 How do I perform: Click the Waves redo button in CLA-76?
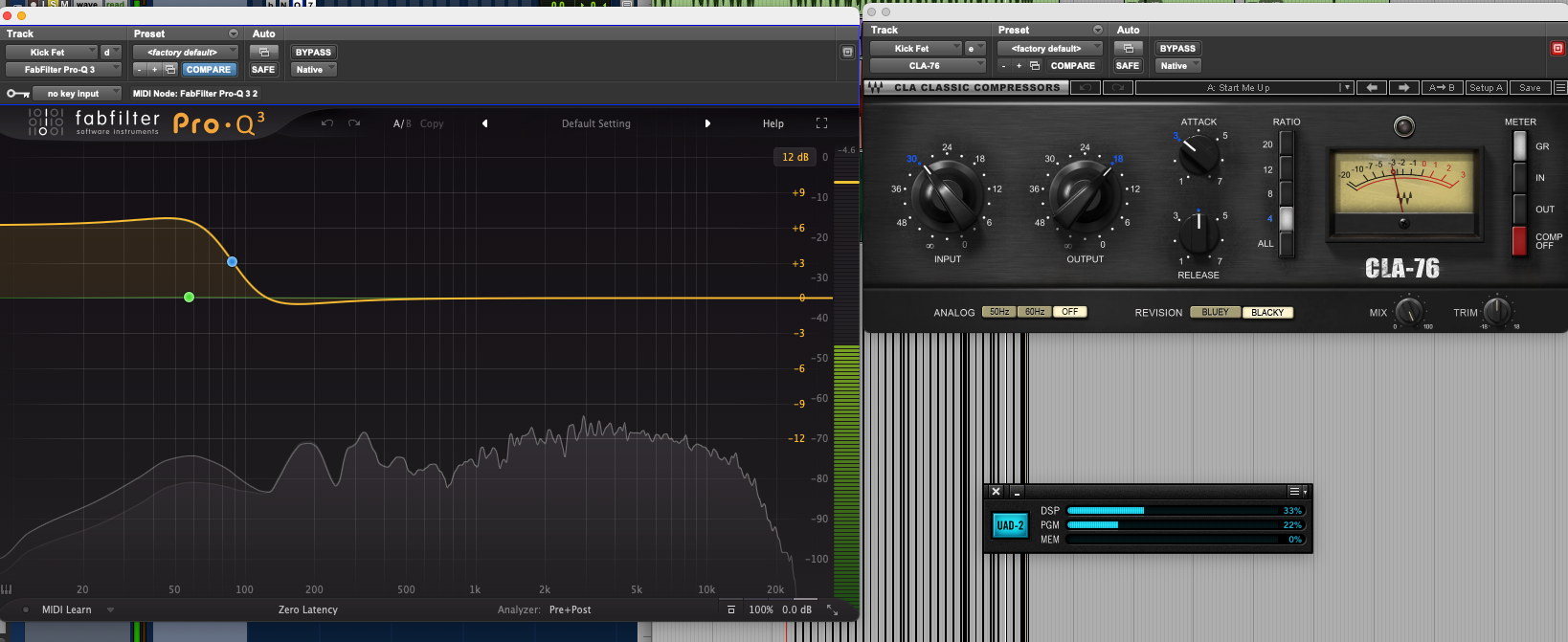pyautogui.click(x=1117, y=87)
